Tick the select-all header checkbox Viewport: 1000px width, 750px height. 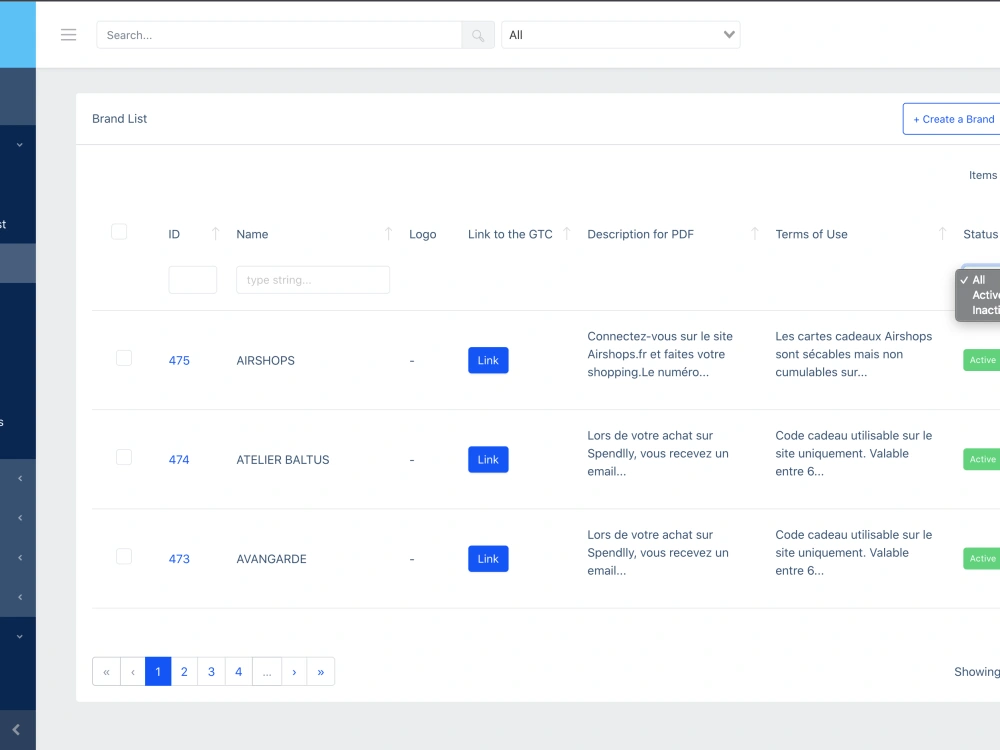tap(119, 232)
